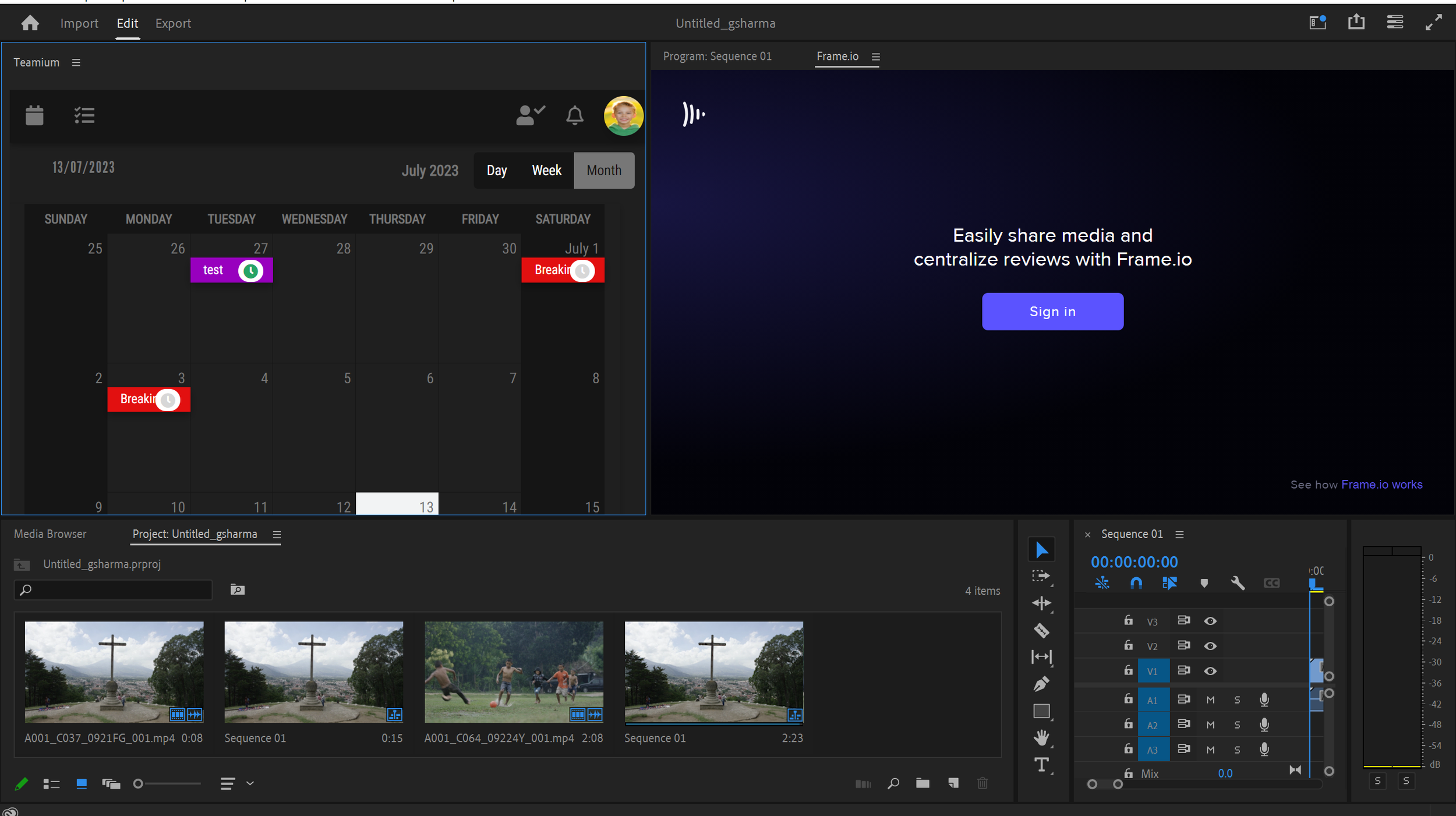This screenshot has width=1456, height=816.
Task: Open Teamium calendar view icon
Action: [x=34, y=115]
